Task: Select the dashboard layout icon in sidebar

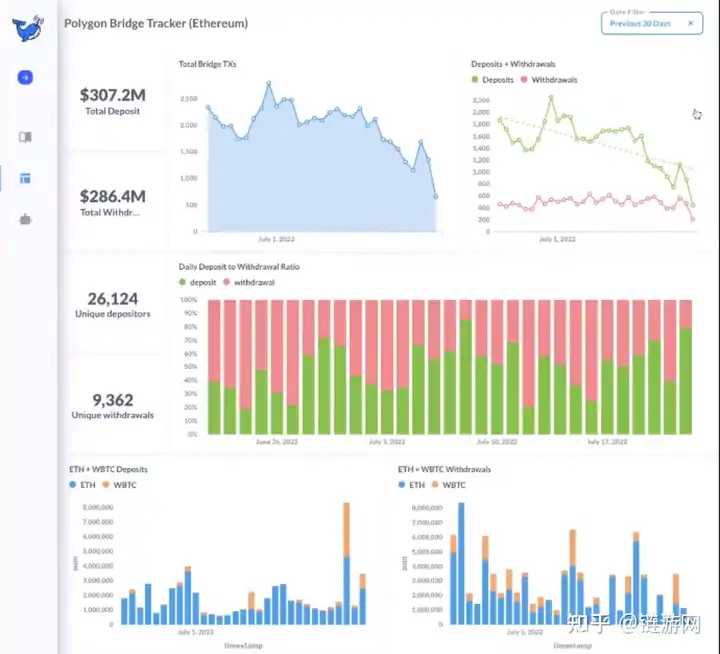Action: pos(25,178)
